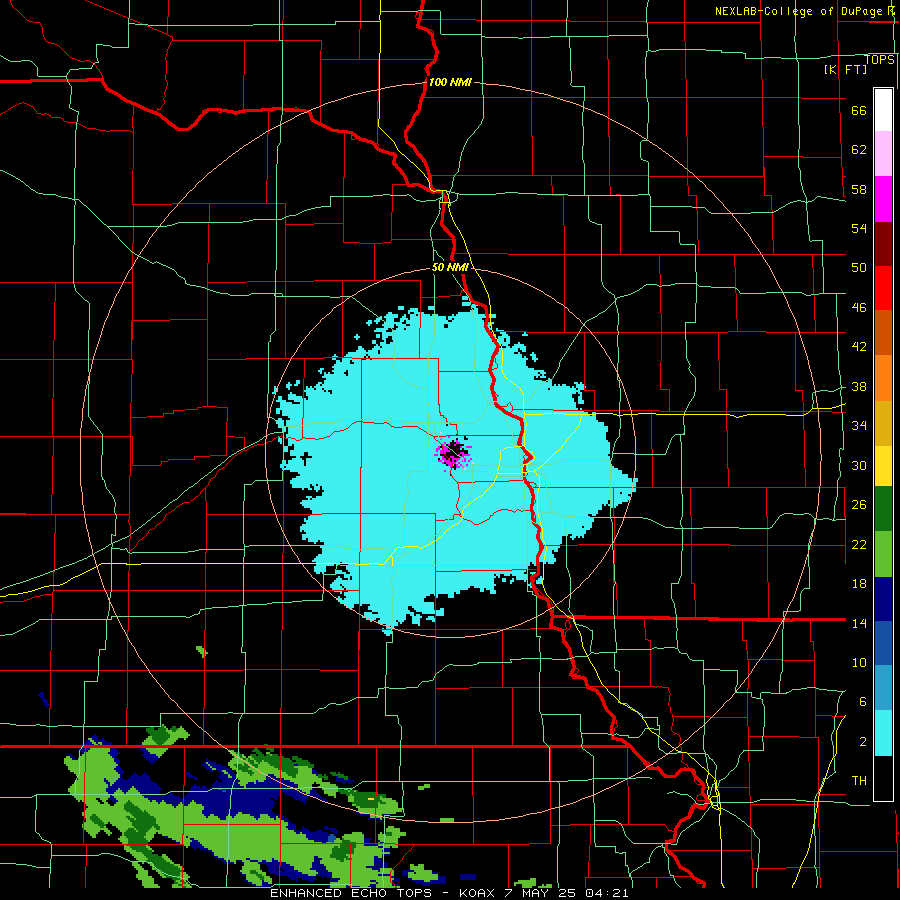Viewport: 900px width, 900px height.
Task: Click the navy 22 kft legend swatch
Action: [x=883, y=599]
